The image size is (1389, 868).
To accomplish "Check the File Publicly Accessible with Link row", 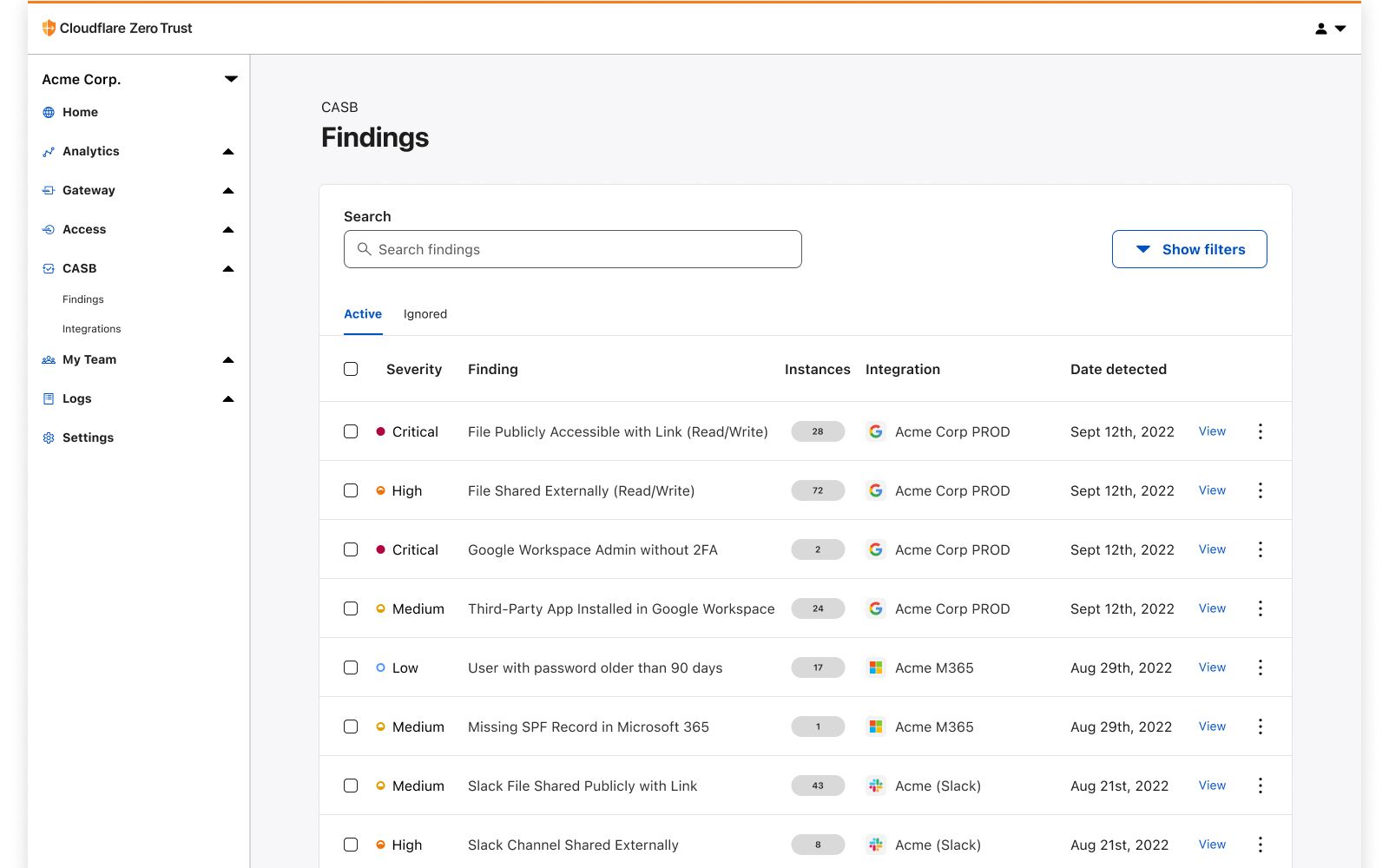I will pyautogui.click(x=351, y=431).
